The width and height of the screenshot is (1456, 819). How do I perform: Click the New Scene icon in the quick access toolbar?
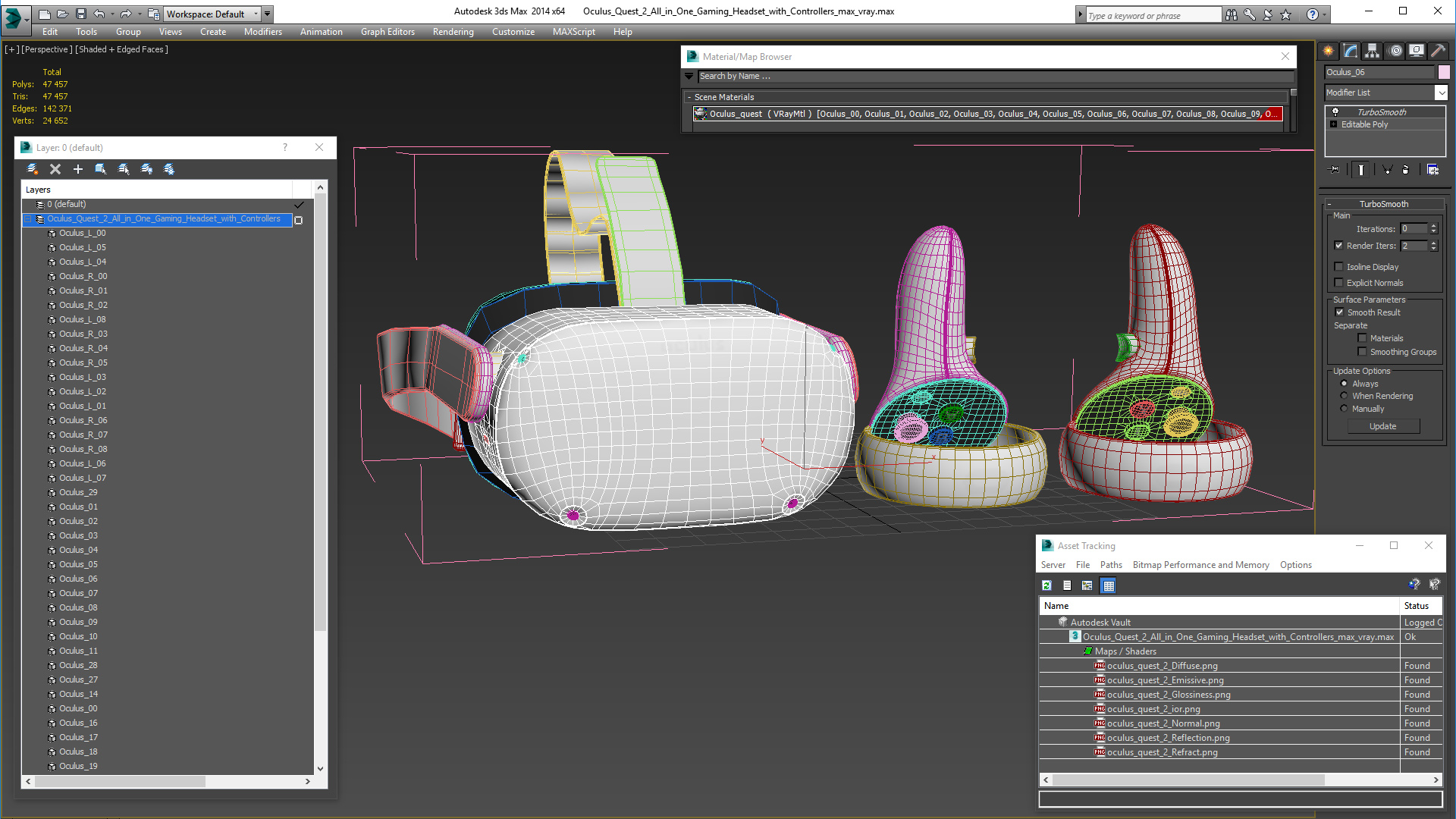[x=44, y=14]
